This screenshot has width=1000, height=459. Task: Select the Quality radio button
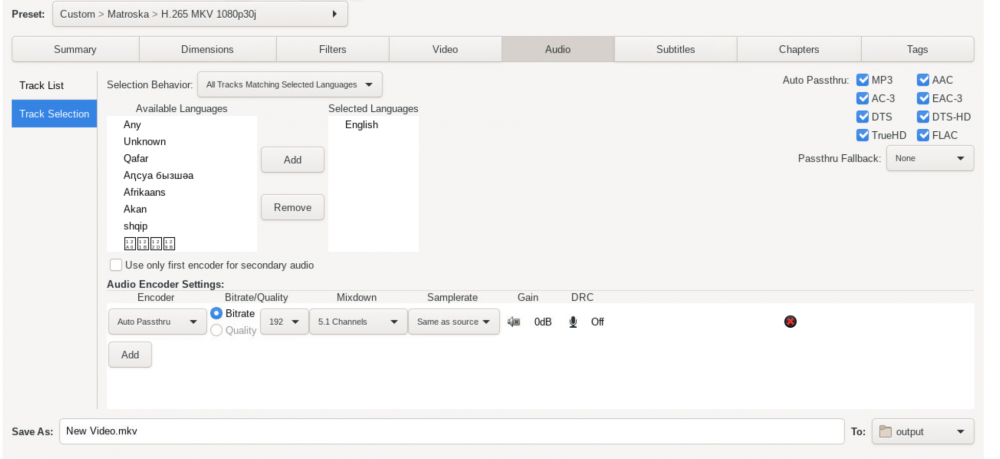(x=216, y=330)
